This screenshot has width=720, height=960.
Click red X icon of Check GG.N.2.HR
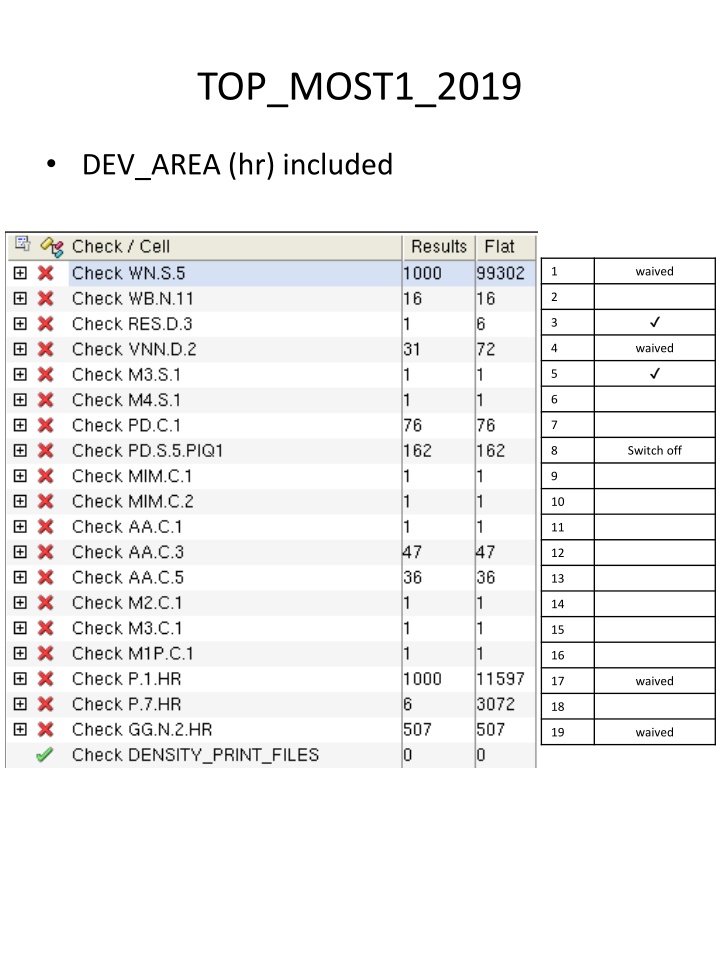click(45, 730)
